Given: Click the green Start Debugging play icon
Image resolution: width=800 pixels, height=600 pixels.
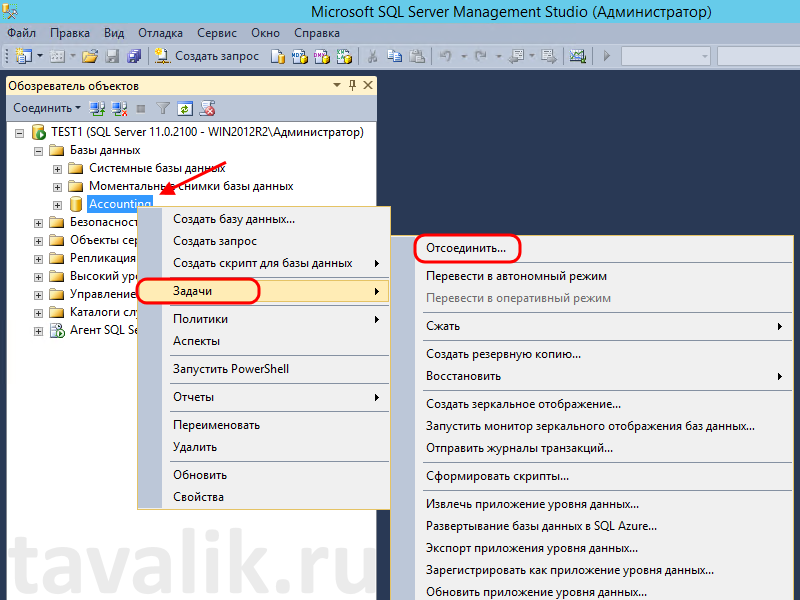Looking at the screenshot, I should click(607, 56).
